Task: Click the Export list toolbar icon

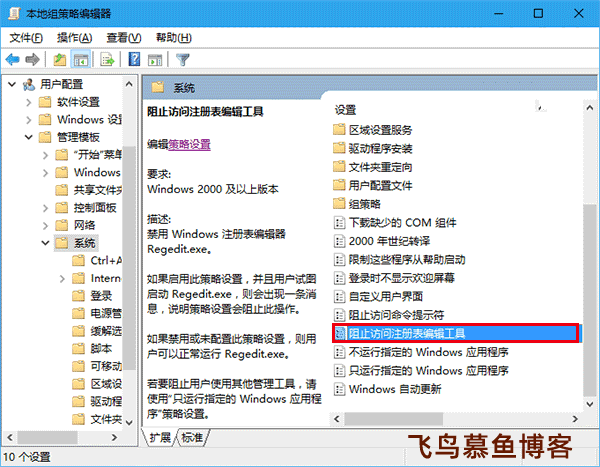Action: click(107, 59)
